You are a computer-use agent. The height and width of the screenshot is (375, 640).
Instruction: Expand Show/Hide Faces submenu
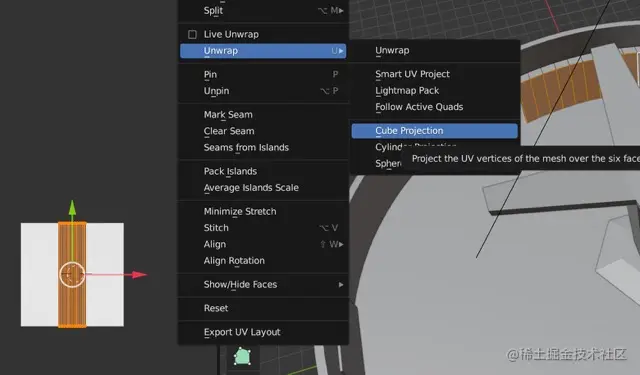pos(263,284)
